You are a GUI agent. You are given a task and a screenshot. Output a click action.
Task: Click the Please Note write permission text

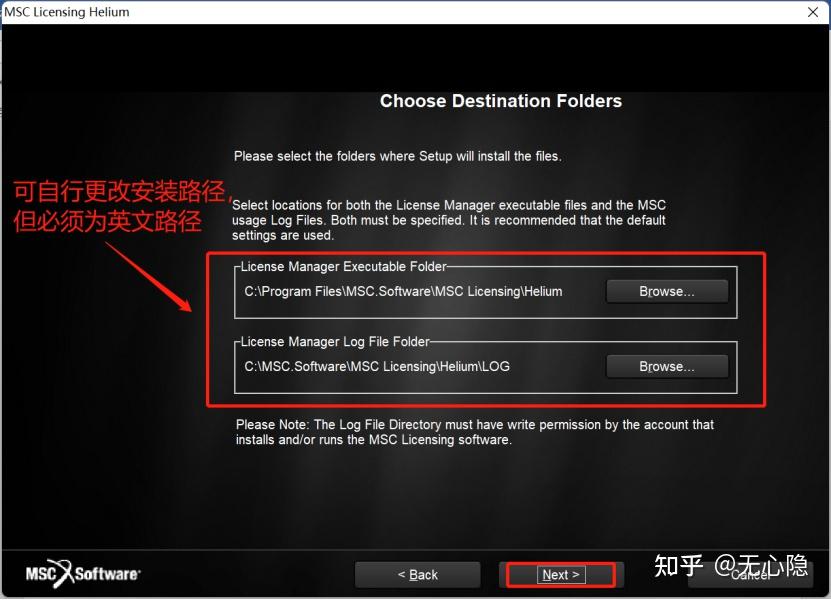click(x=475, y=432)
